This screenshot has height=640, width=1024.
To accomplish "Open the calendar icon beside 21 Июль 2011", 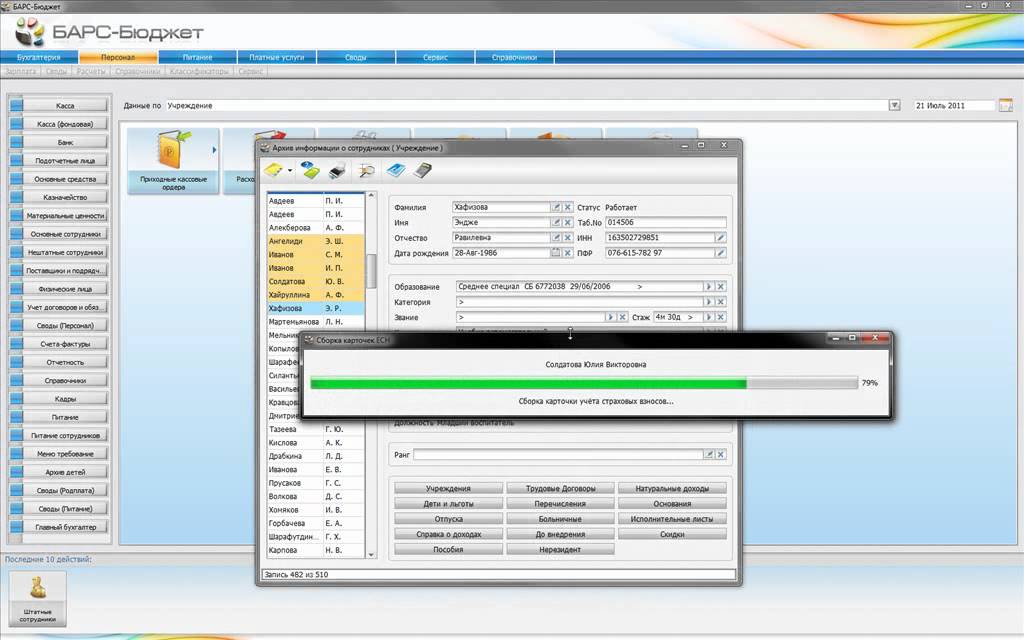I will (1006, 105).
